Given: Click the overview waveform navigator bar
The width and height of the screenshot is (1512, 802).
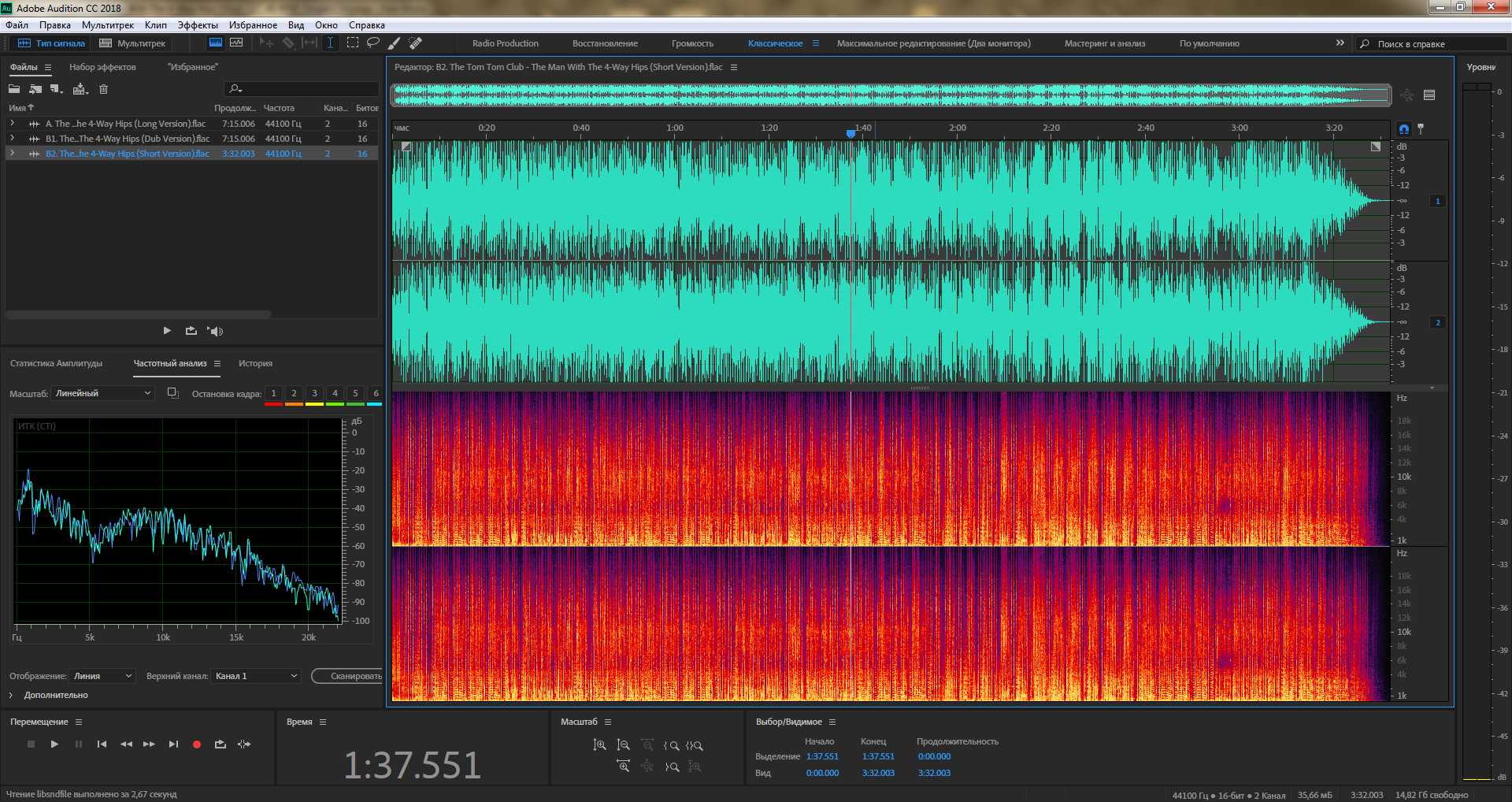Looking at the screenshot, I should tap(891, 95).
